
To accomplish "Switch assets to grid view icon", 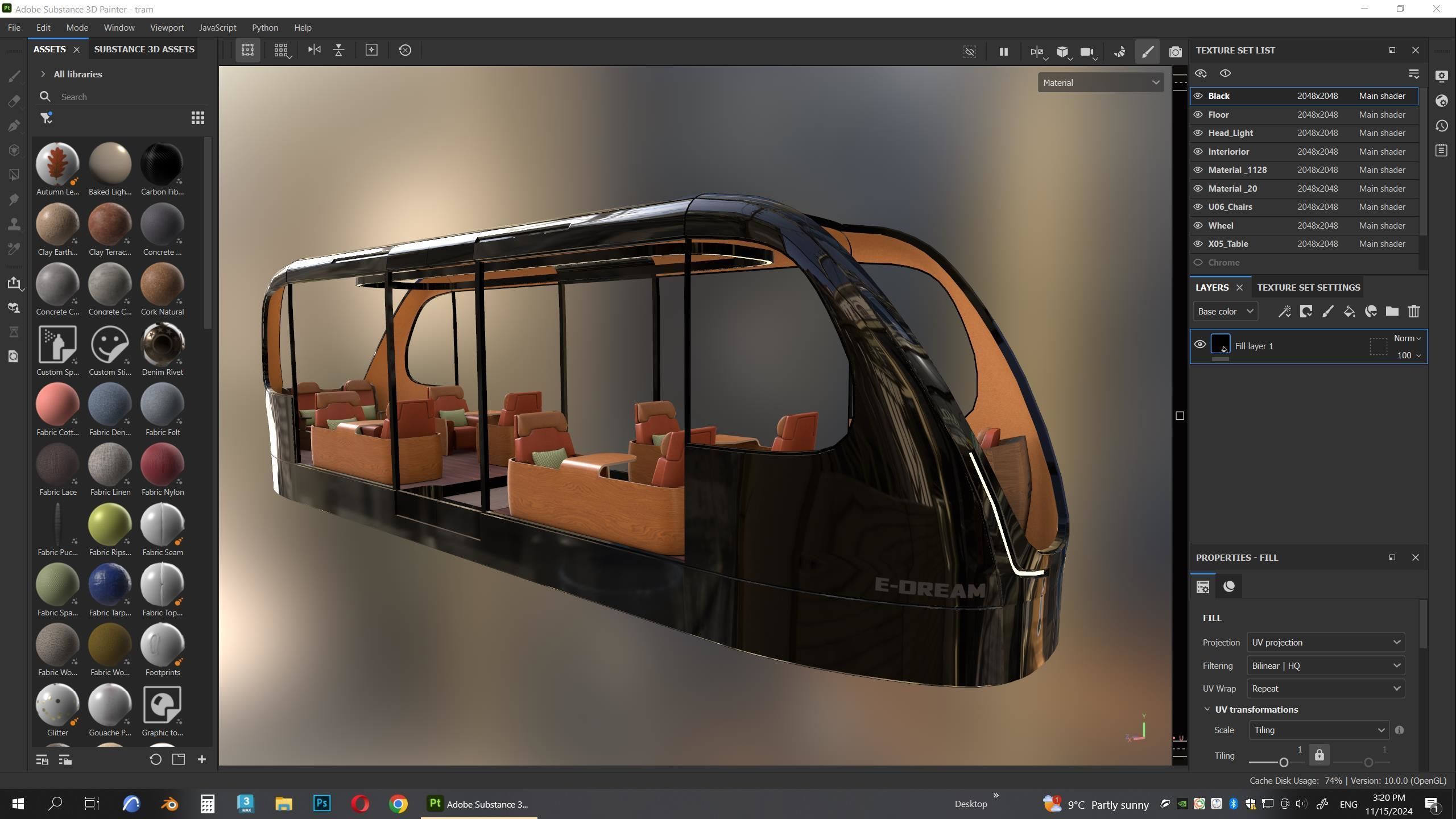I will (x=198, y=118).
